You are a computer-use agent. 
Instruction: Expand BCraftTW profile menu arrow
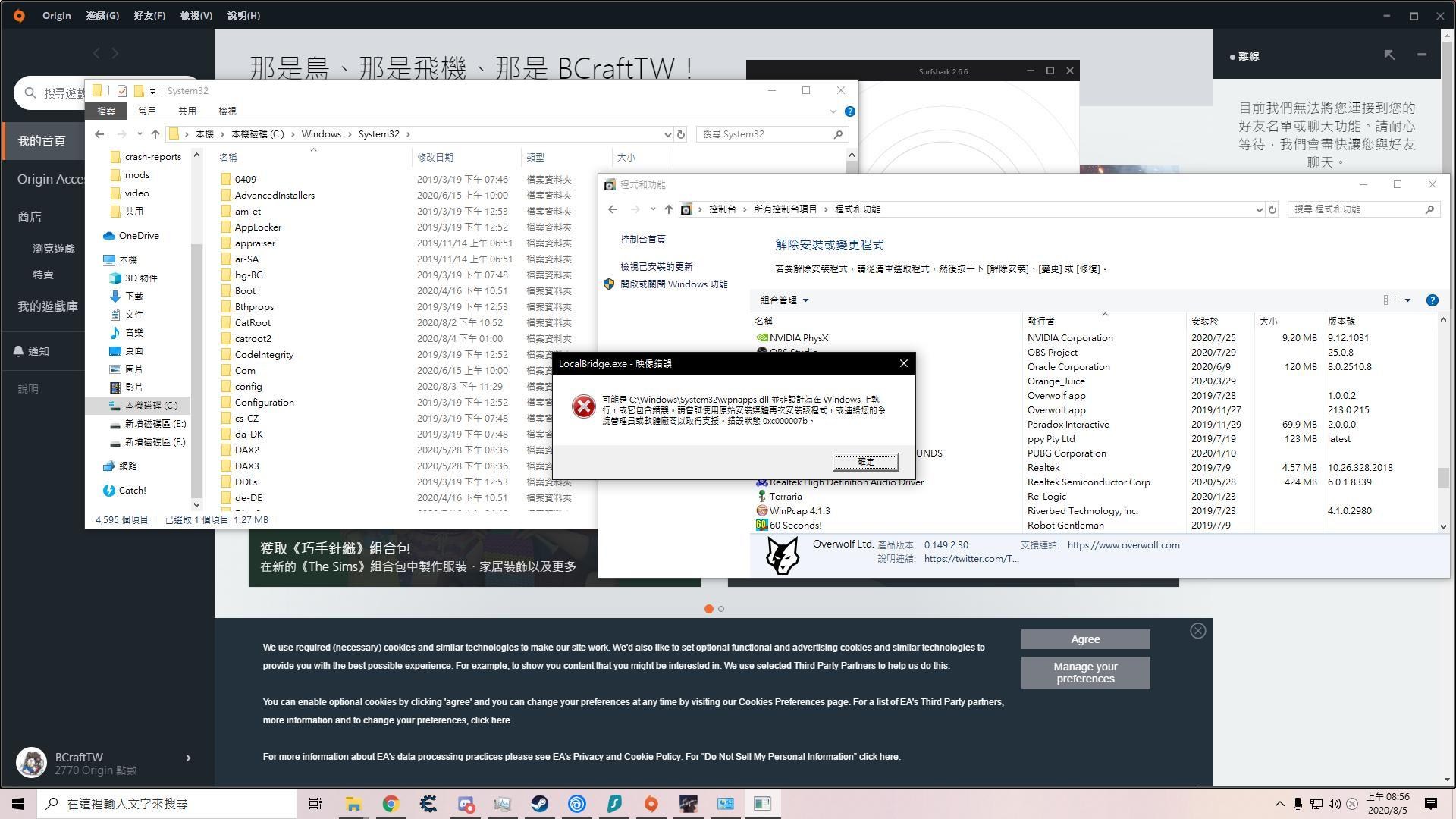point(188,758)
